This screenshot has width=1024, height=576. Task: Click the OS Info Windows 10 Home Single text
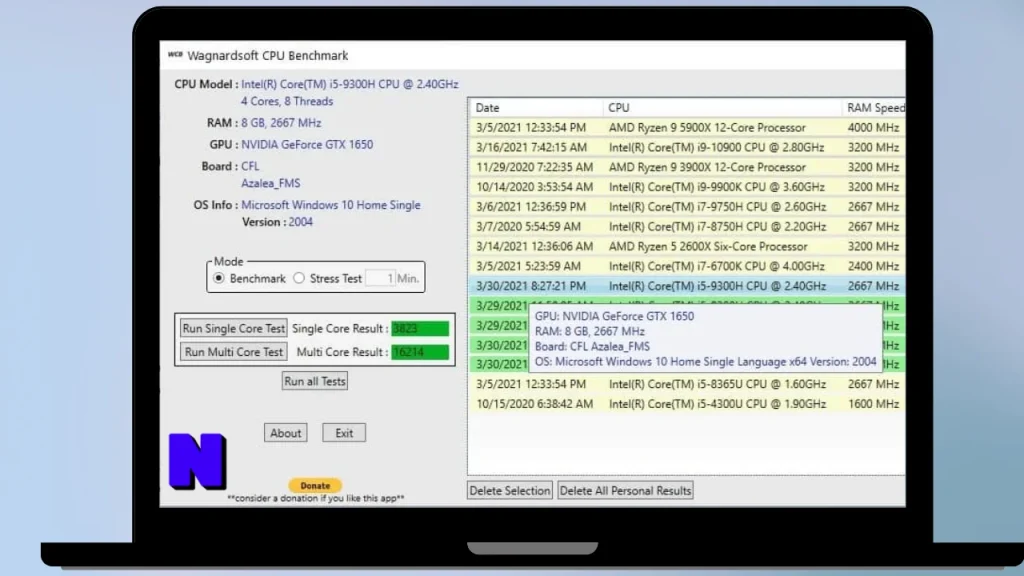pyautogui.click(x=330, y=205)
